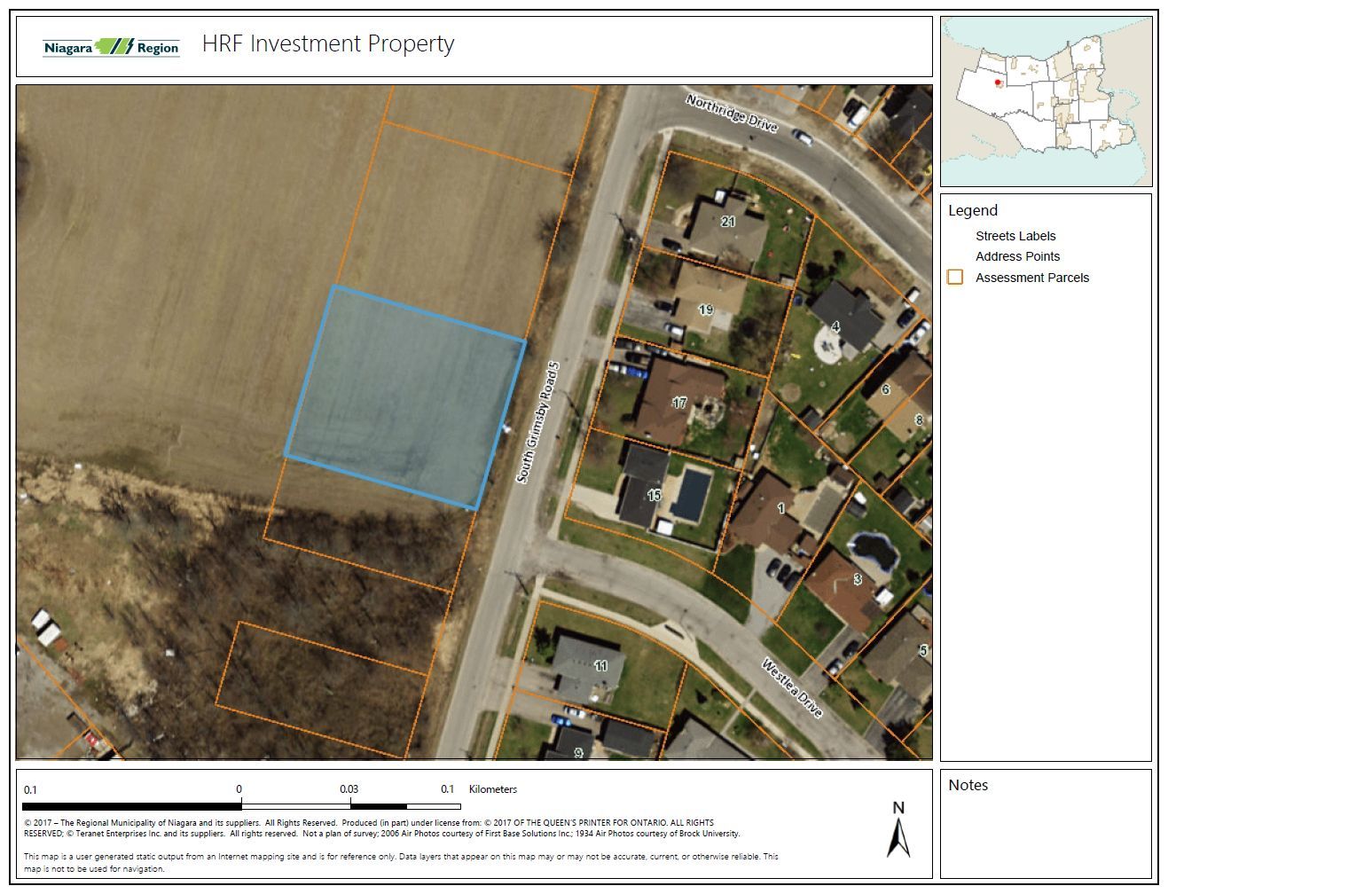Viewport: 1372px width, 894px height.
Task: Click address point 17 on the map
Action: [679, 404]
